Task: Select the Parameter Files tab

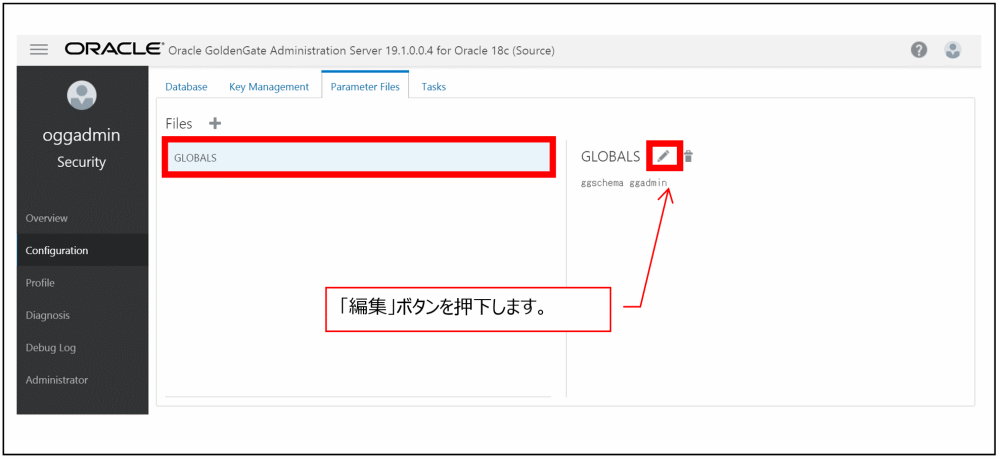Action: click(x=365, y=87)
